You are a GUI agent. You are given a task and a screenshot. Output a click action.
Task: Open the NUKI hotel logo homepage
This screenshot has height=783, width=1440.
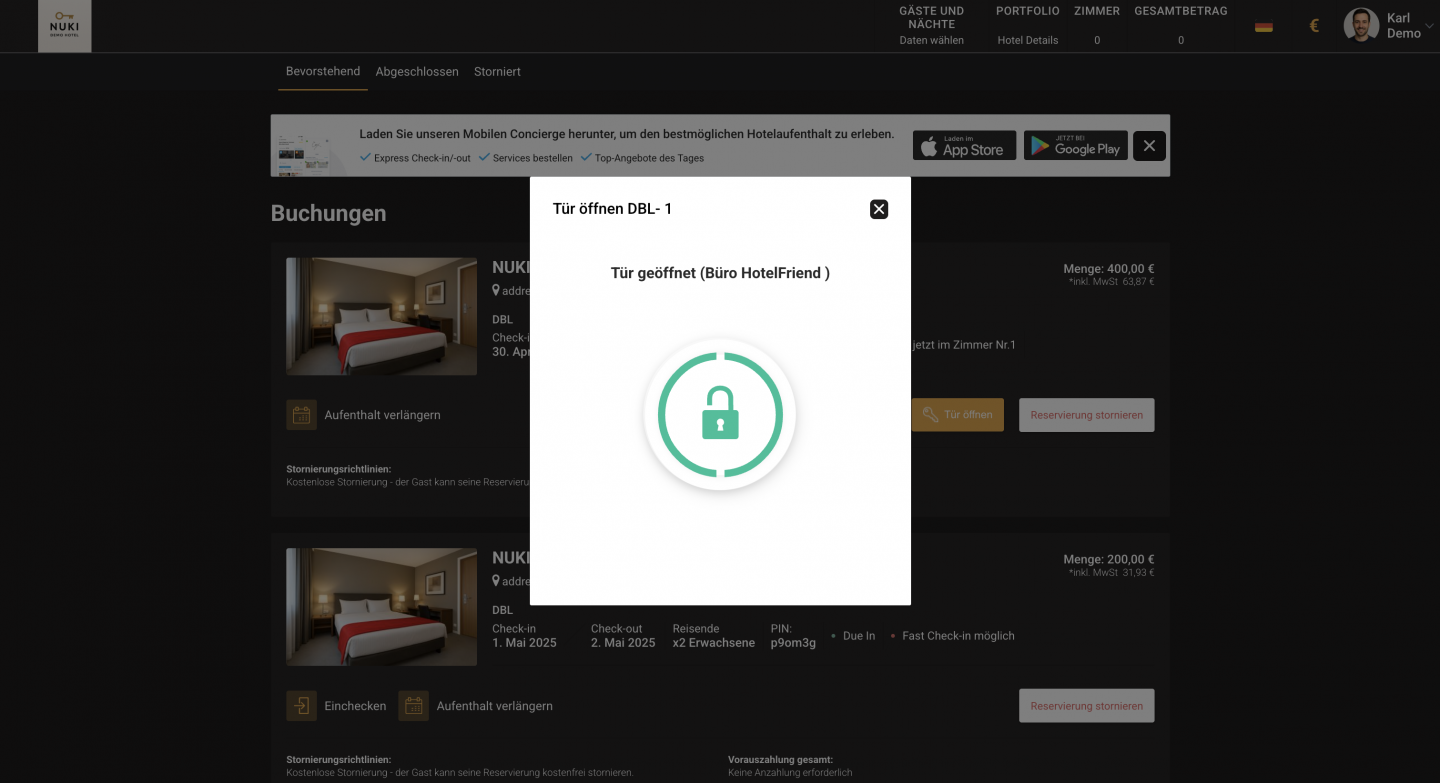point(65,26)
